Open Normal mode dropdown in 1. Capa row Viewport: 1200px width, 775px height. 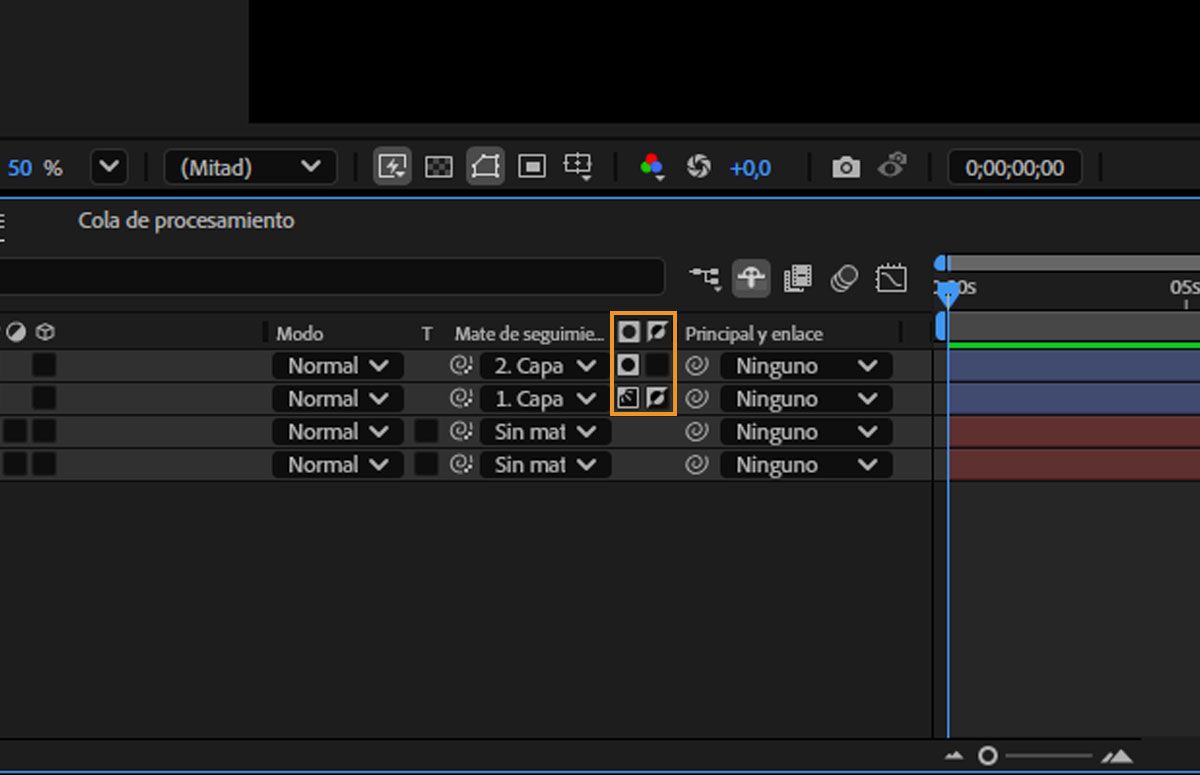(338, 399)
